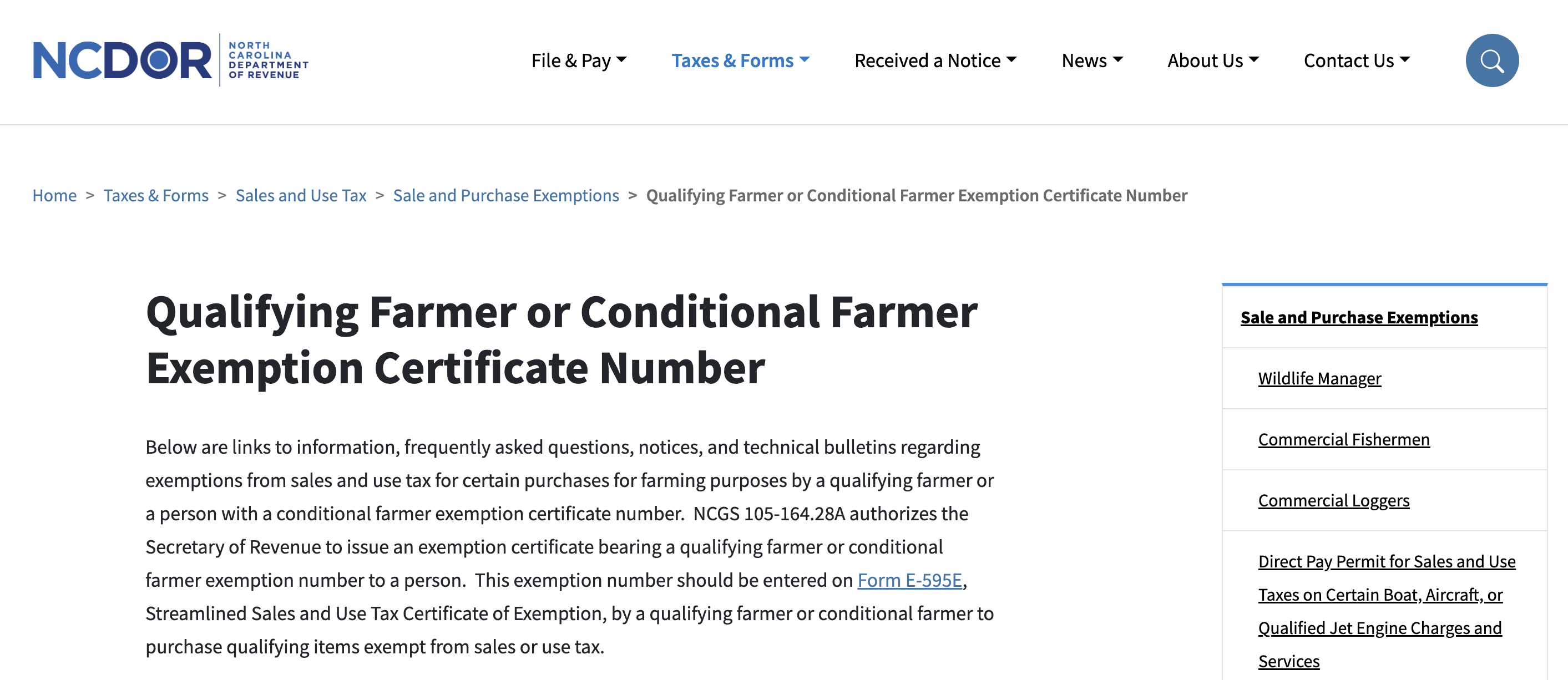Click the NCDOR logo
The image size is (1568, 680).
(x=170, y=59)
